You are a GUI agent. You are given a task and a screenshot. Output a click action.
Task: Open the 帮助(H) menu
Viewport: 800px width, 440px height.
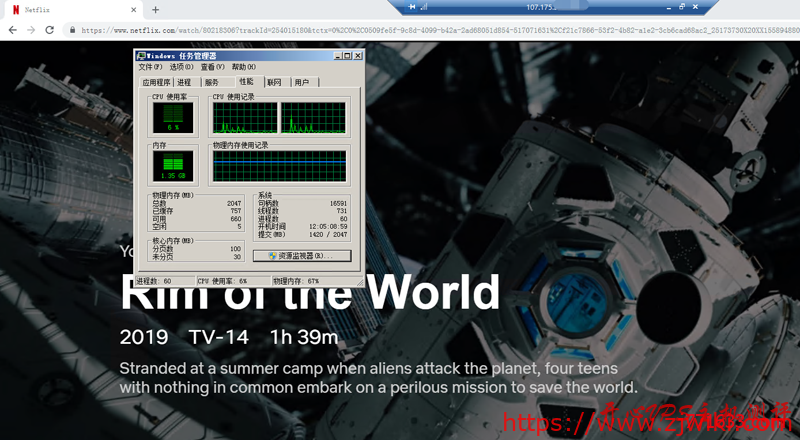[x=243, y=67]
